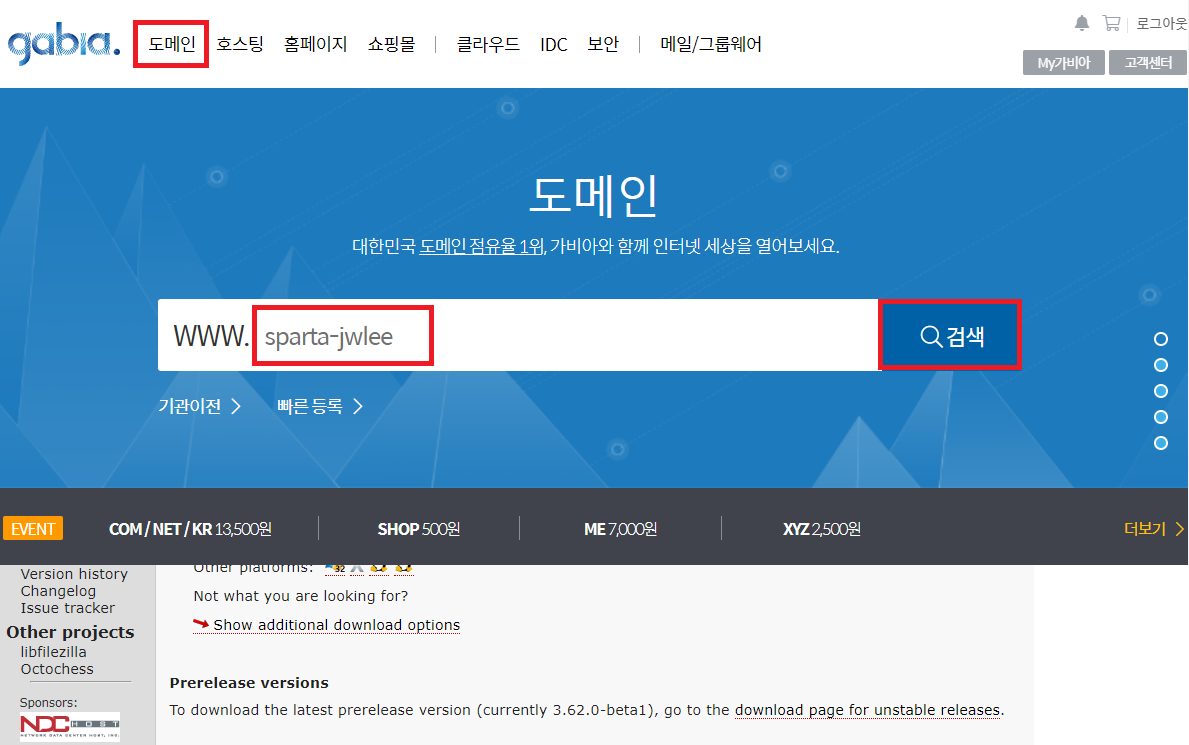Go to 빠른 등록 link
The width and height of the screenshot is (1189, 745).
tap(320, 406)
